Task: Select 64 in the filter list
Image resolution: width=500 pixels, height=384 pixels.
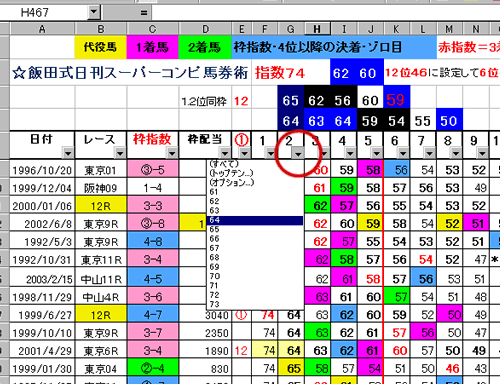Action: point(255,220)
